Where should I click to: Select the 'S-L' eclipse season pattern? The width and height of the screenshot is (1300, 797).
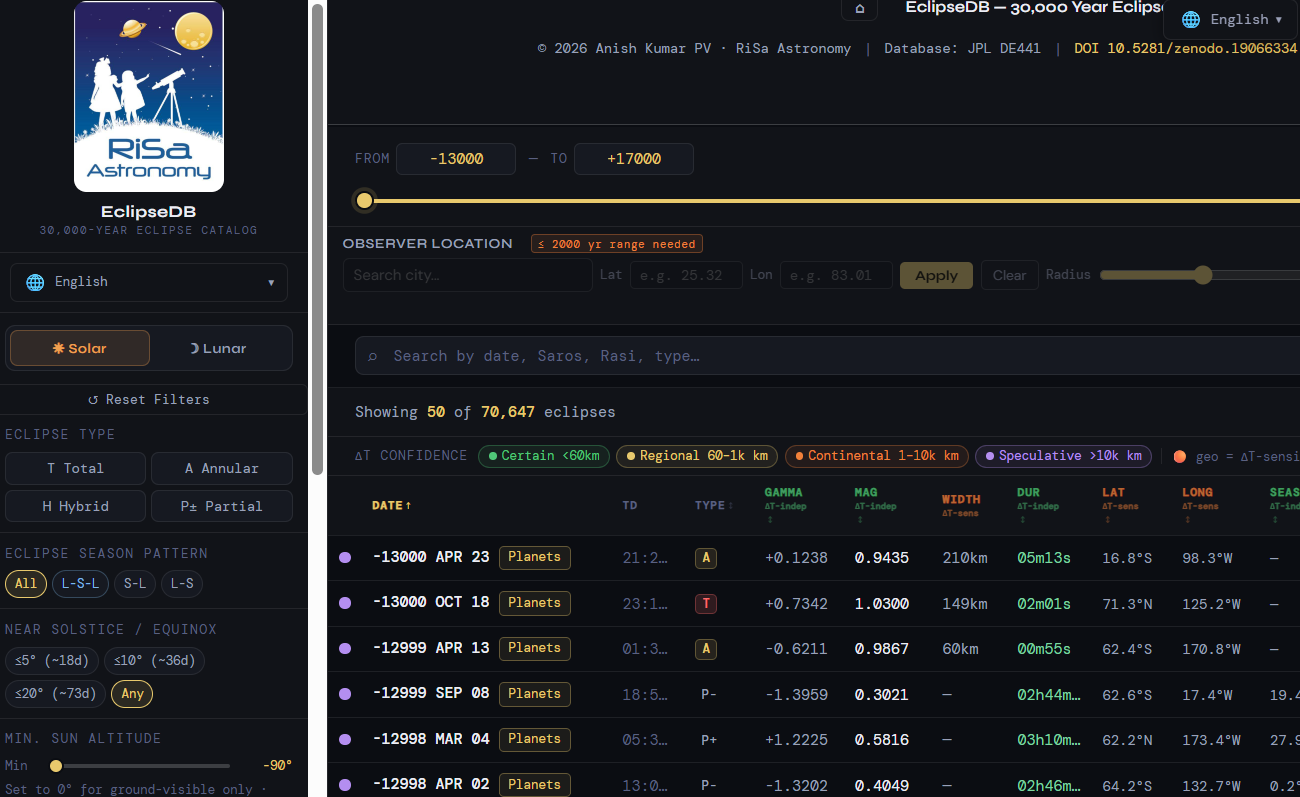pyautogui.click(x=134, y=584)
